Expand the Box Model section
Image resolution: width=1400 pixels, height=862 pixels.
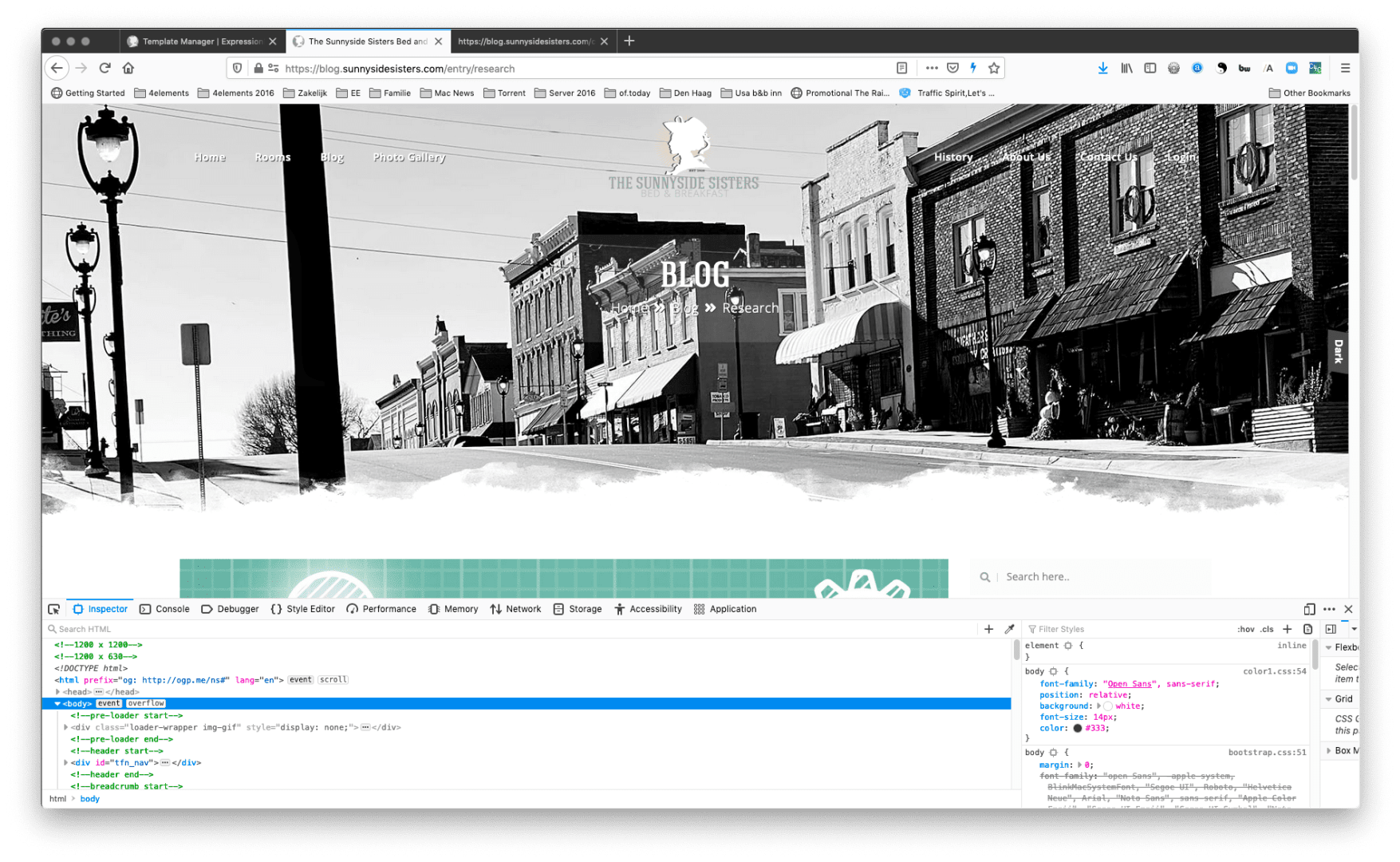(x=1329, y=750)
